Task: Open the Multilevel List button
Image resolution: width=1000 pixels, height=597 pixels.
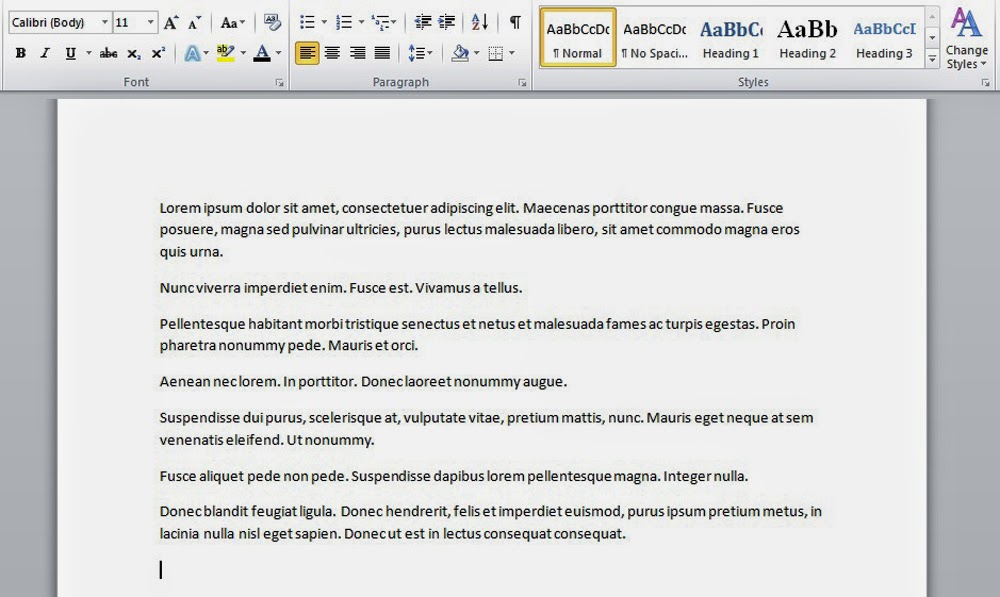Action: point(383,23)
